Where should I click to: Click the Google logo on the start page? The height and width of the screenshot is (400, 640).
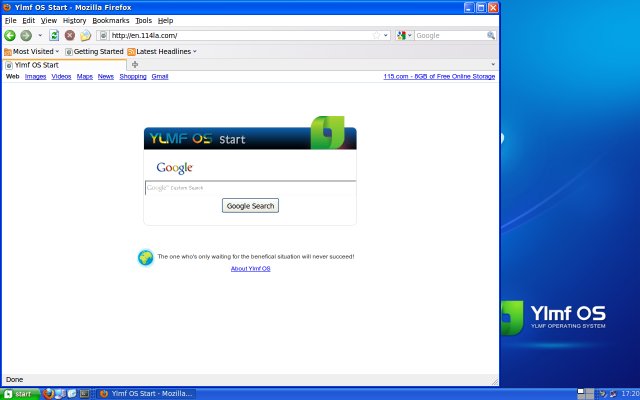pos(174,168)
